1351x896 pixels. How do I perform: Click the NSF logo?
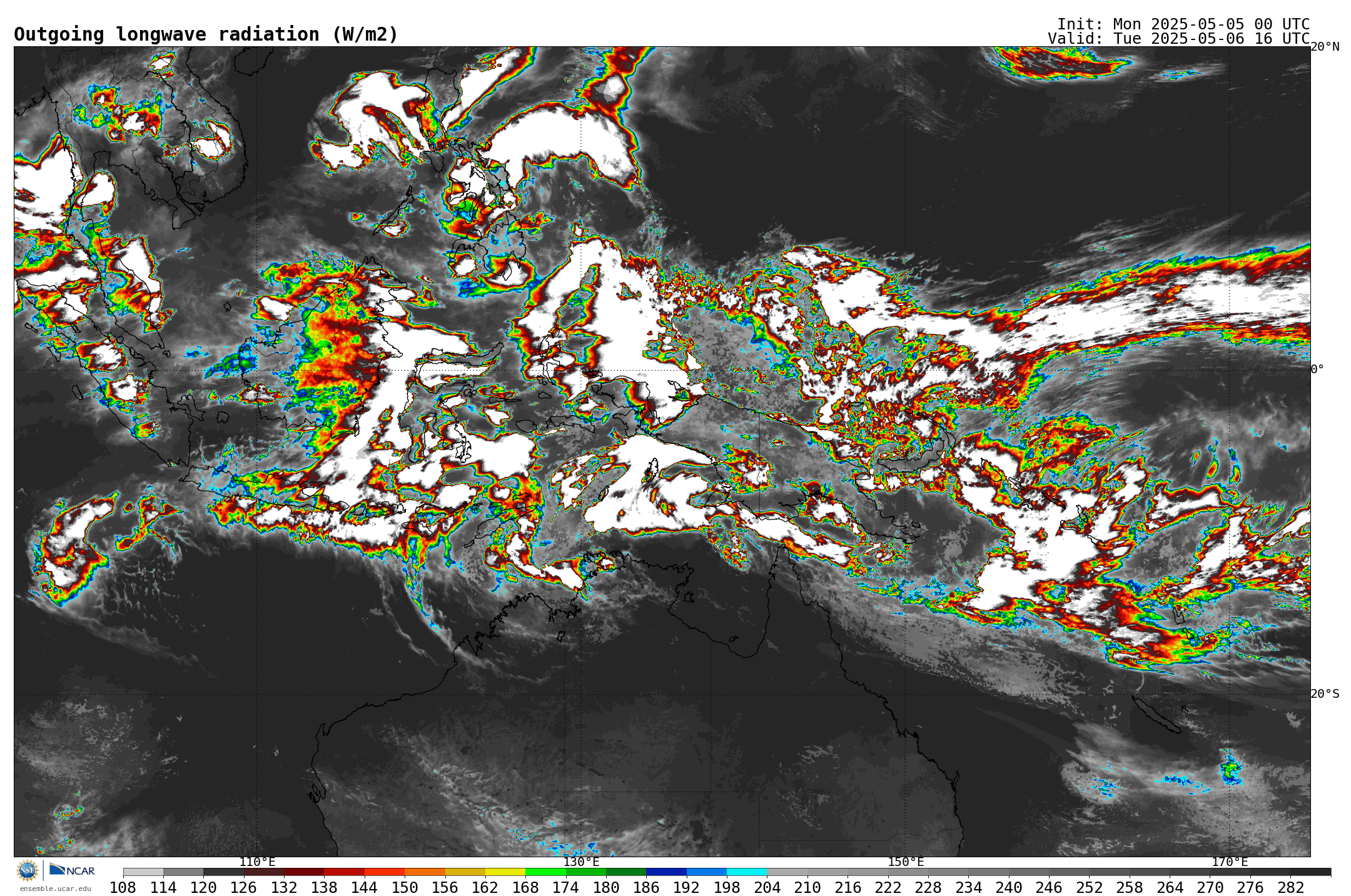[x=28, y=870]
